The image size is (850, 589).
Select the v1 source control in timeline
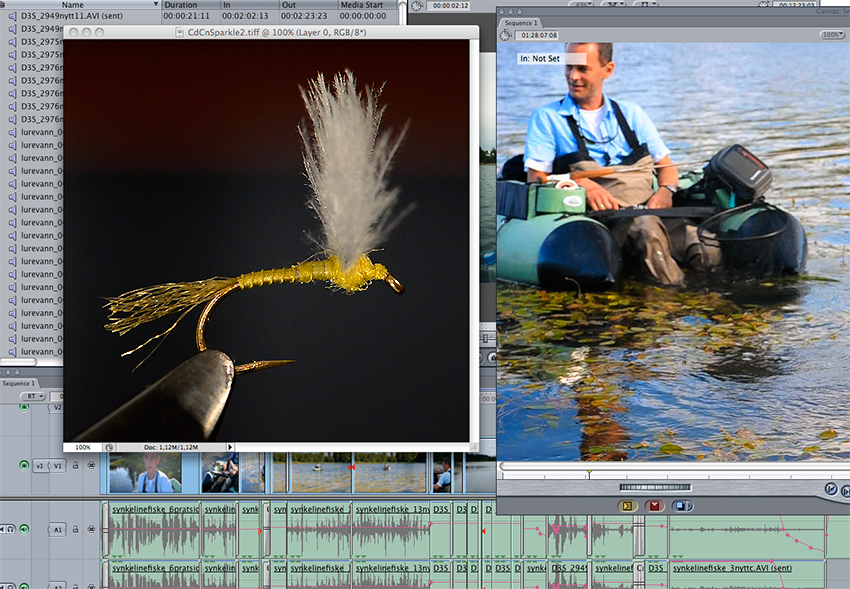[40, 465]
